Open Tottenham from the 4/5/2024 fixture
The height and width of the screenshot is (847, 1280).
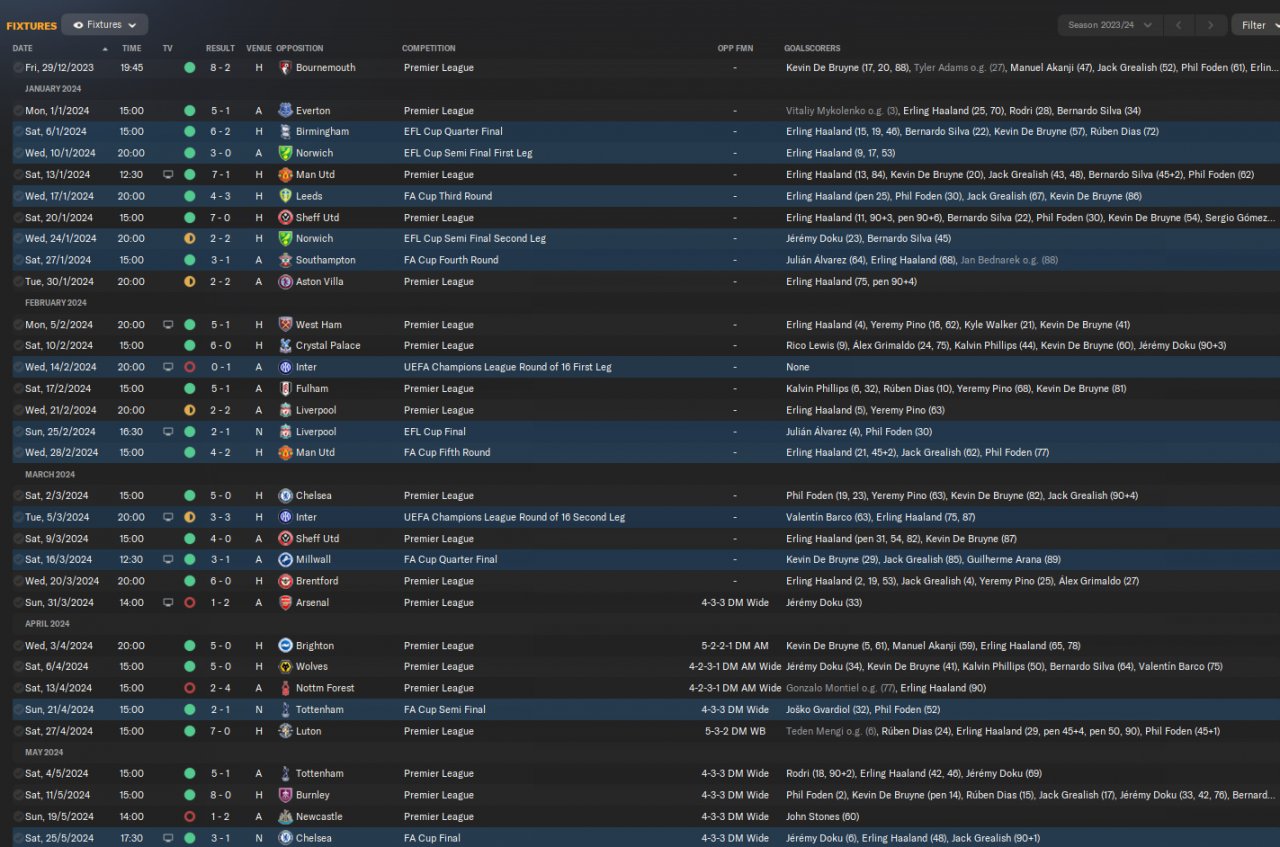click(x=319, y=774)
